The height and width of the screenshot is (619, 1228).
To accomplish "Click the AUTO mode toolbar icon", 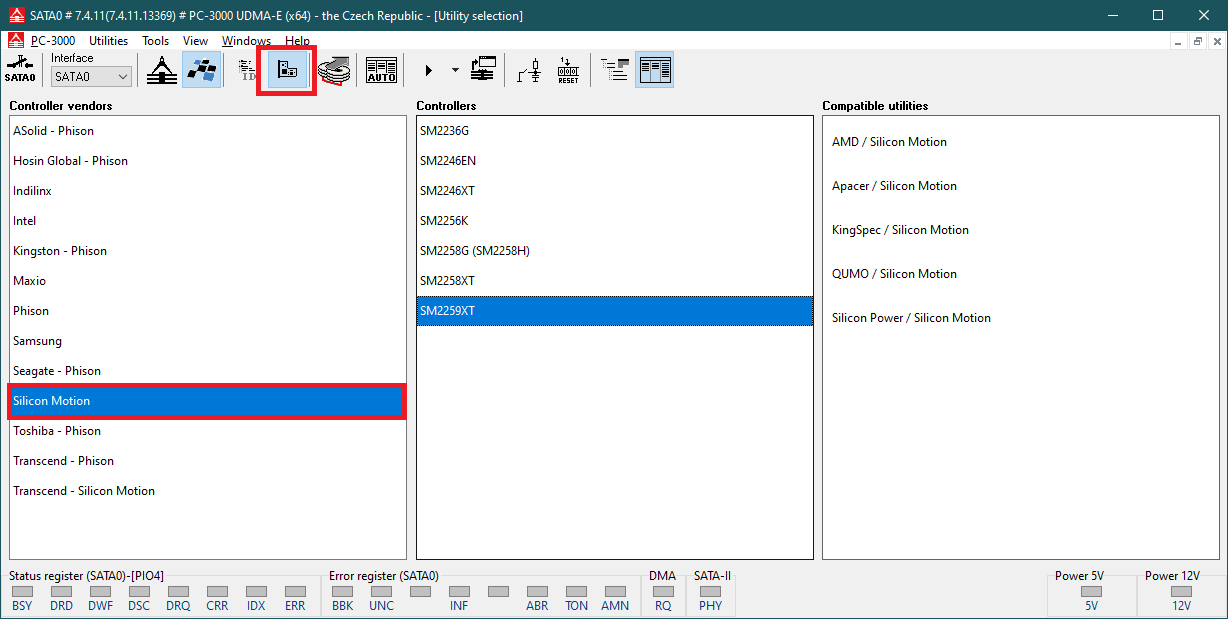I will 381,70.
